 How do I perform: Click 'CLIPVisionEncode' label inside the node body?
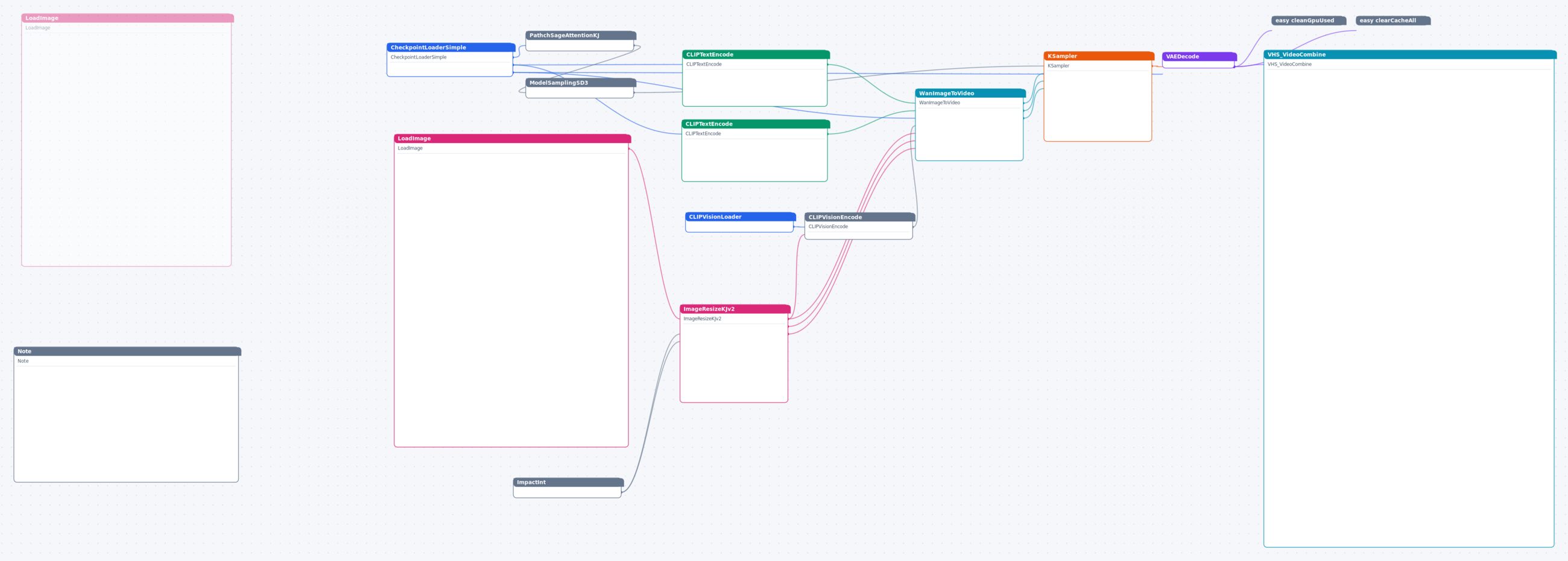point(828,227)
